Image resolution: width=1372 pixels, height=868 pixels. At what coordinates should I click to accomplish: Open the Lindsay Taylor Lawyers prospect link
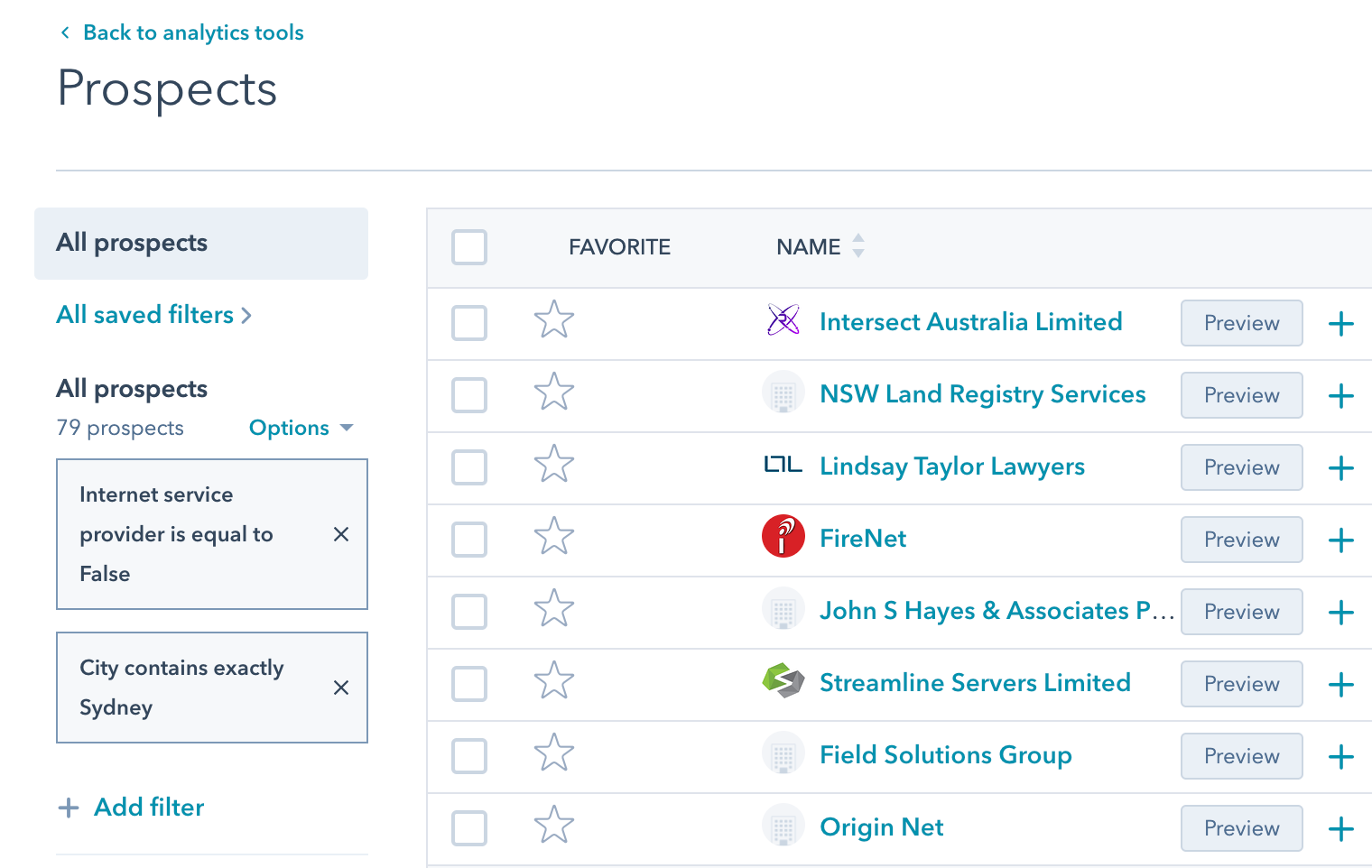951,466
